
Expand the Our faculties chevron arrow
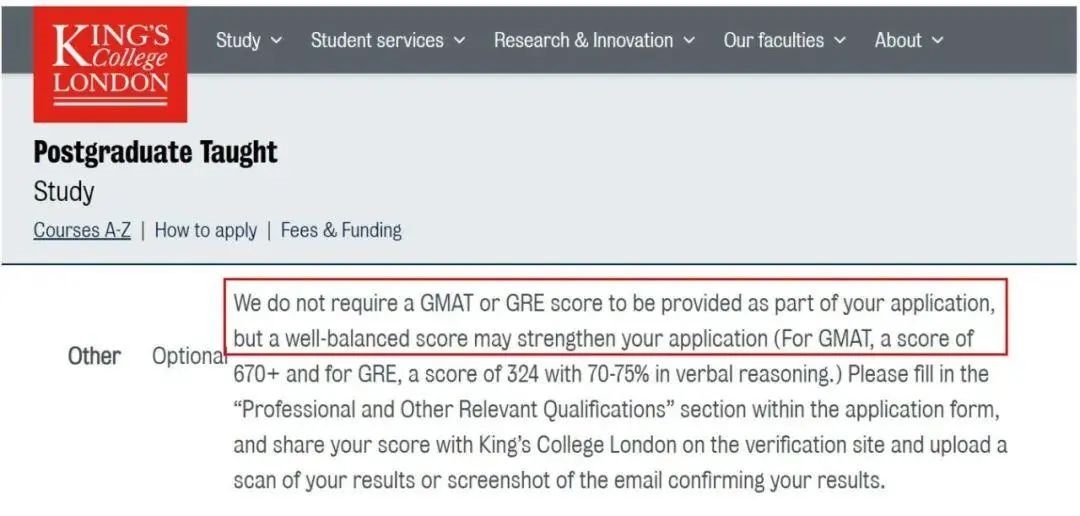[839, 41]
